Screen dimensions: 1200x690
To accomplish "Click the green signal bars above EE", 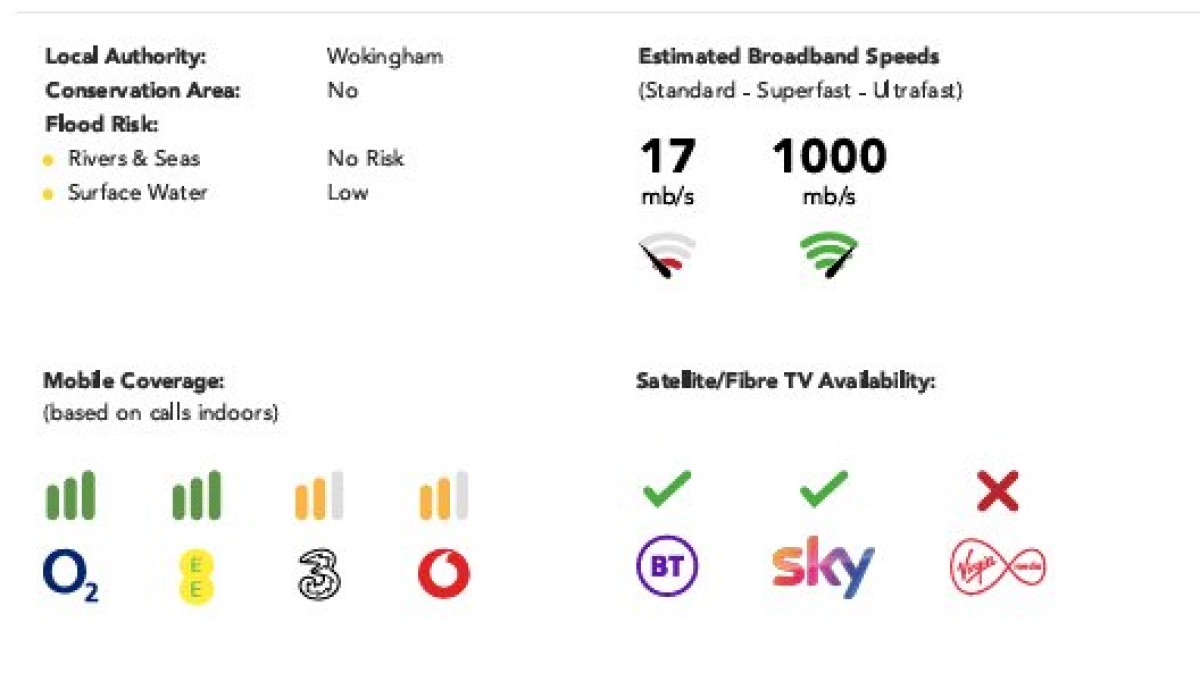I will tap(197, 495).
